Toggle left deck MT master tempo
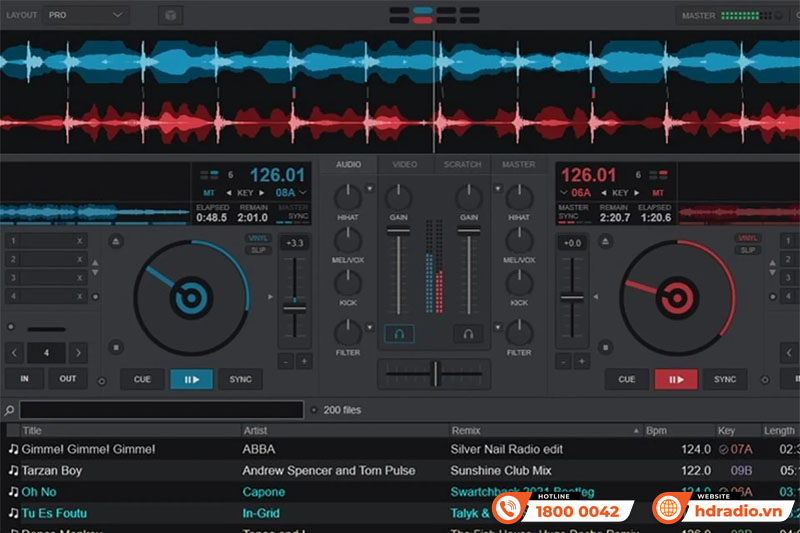 click(x=209, y=193)
